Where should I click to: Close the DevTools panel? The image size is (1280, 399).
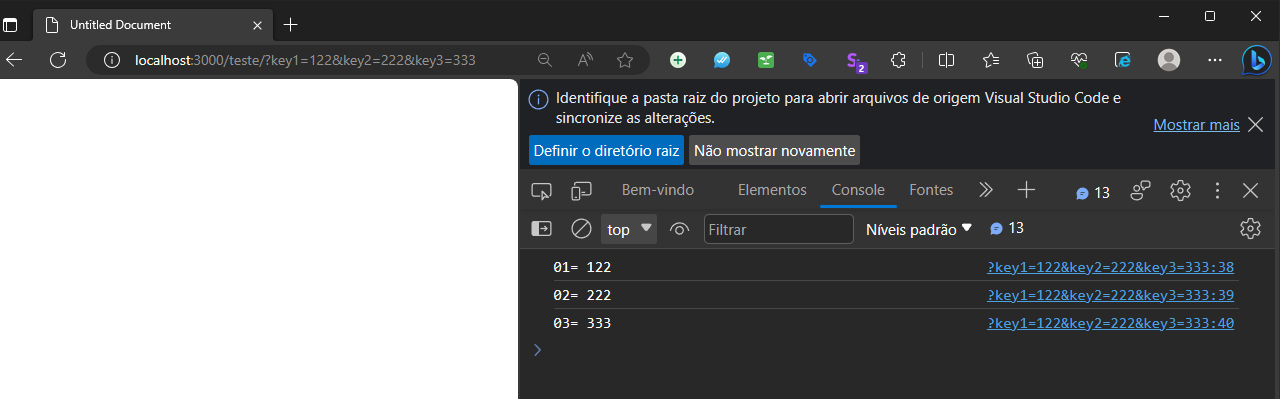tap(1250, 190)
